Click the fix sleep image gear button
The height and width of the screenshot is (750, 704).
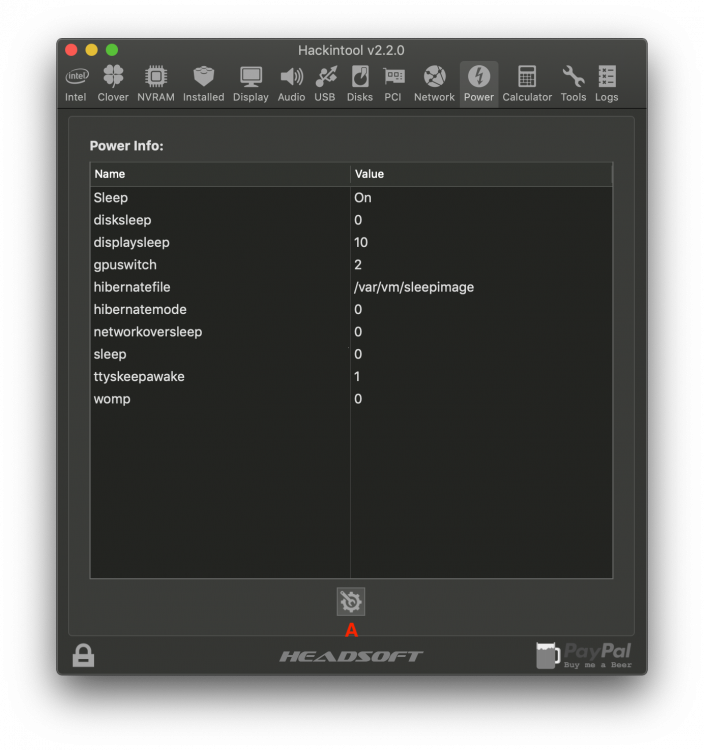(351, 601)
